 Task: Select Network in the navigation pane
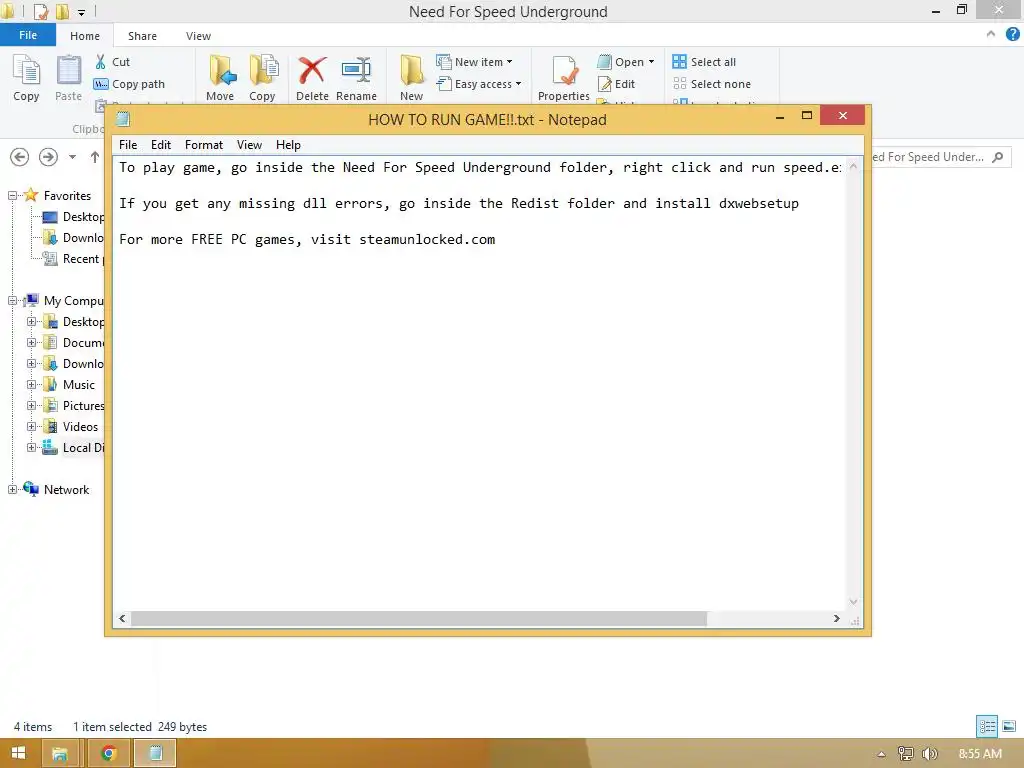click(x=66, y=489)
